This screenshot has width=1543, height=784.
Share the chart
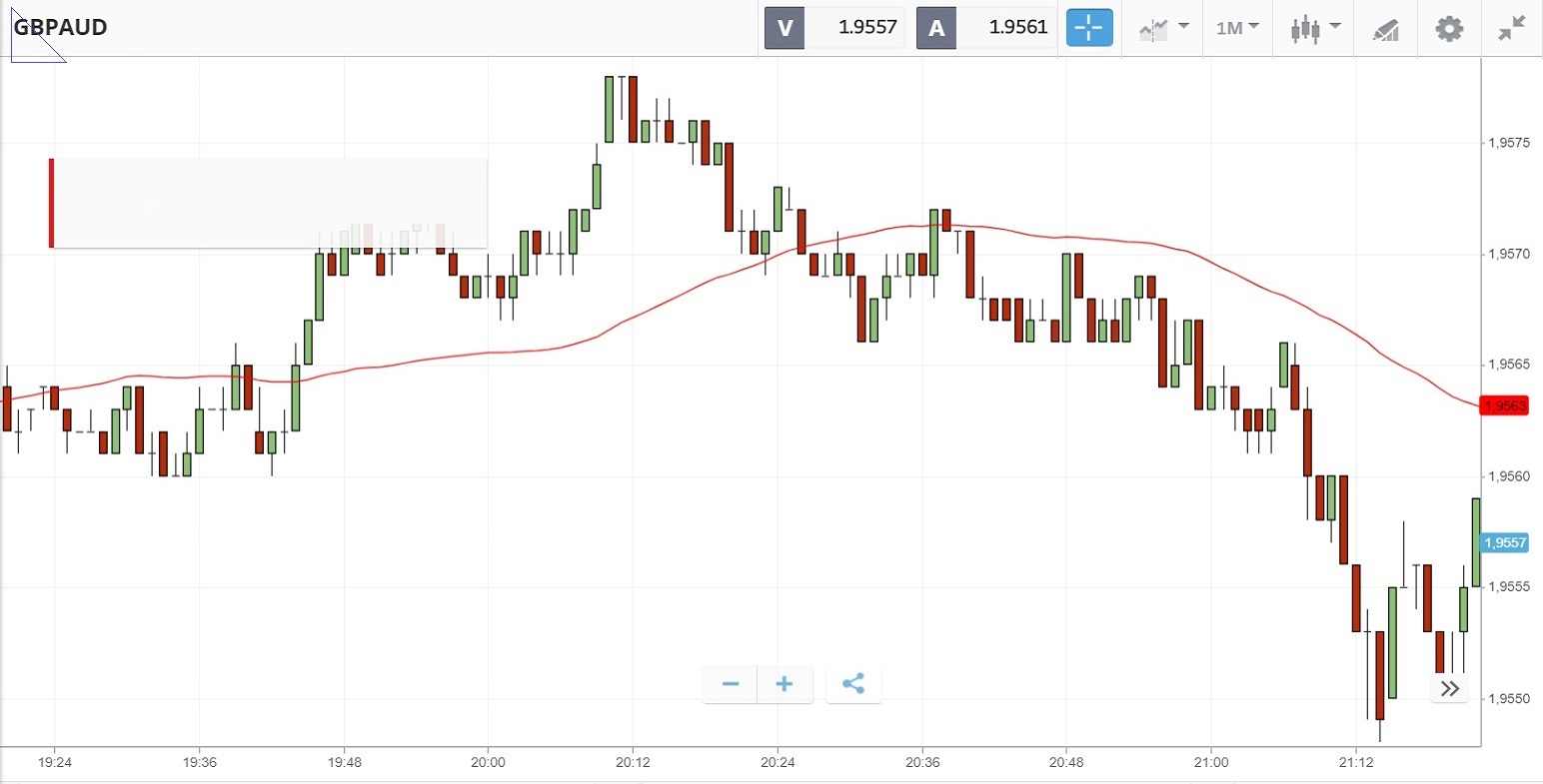853,684
